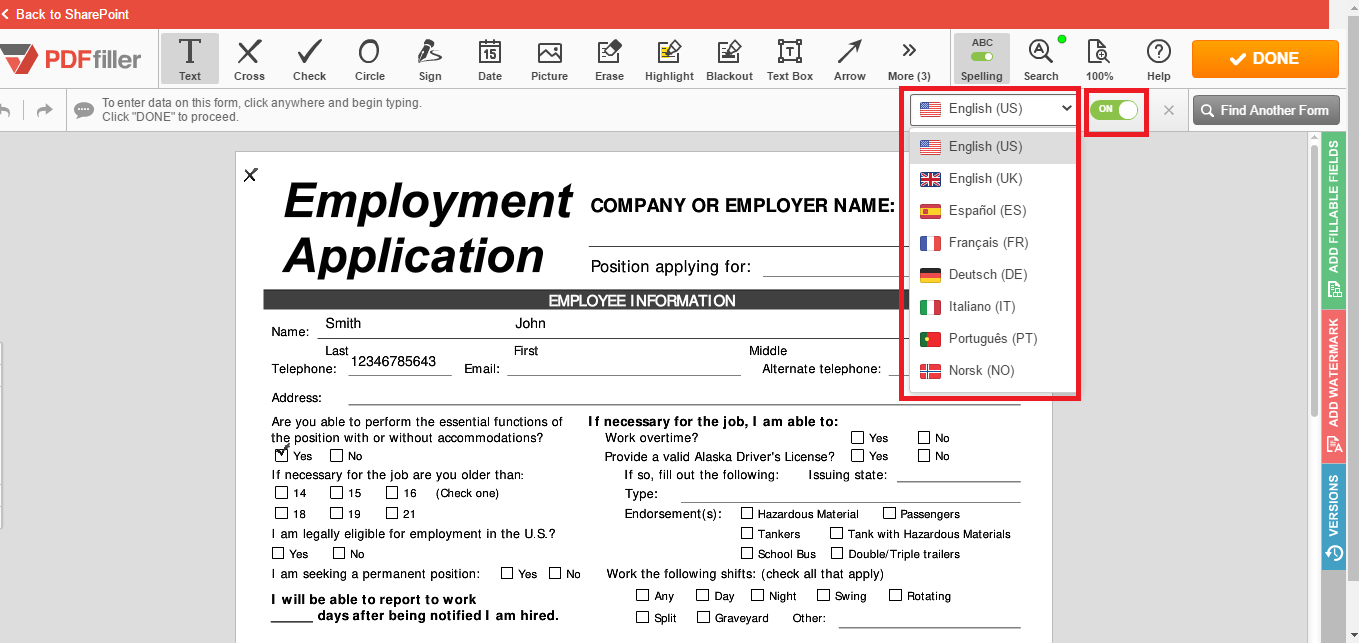
Task: Uncheck Yes for essential functions question
Action: pos(281,455)
